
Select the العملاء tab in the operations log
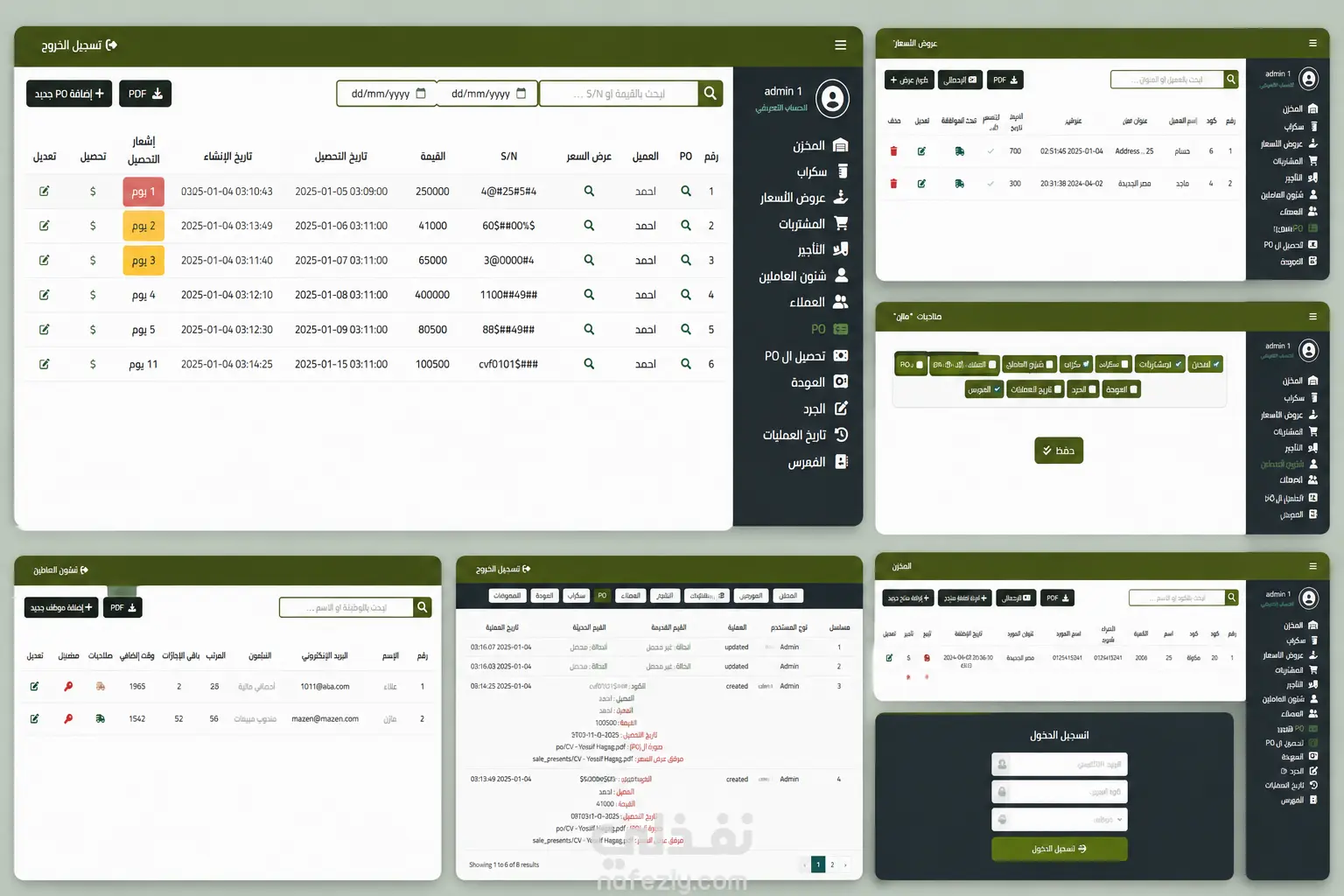631,596
